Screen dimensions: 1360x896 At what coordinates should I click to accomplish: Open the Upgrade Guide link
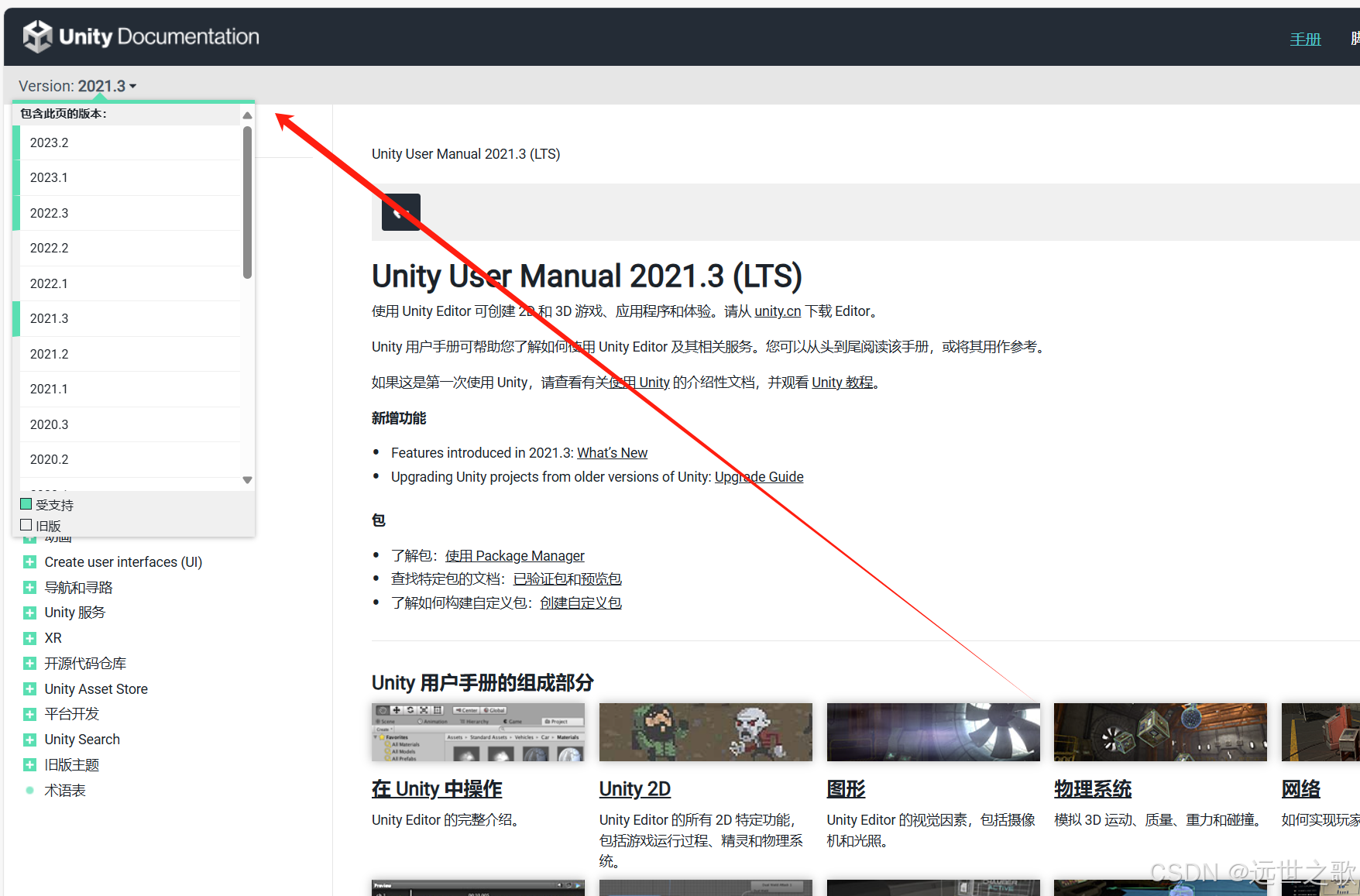pos(759,477)
